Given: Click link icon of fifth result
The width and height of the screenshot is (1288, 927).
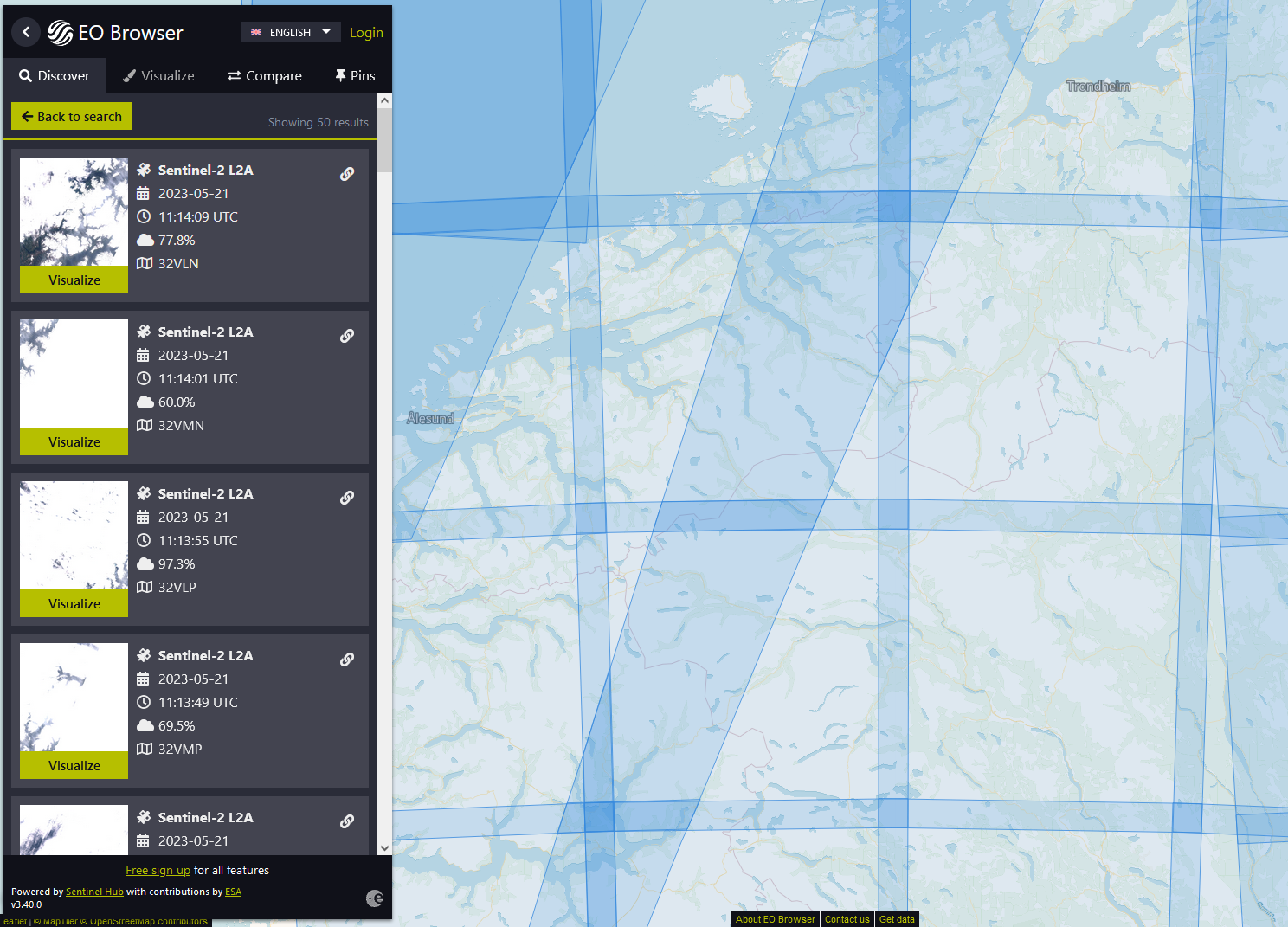Looking at the screenshot, I should tap(347, 821).
